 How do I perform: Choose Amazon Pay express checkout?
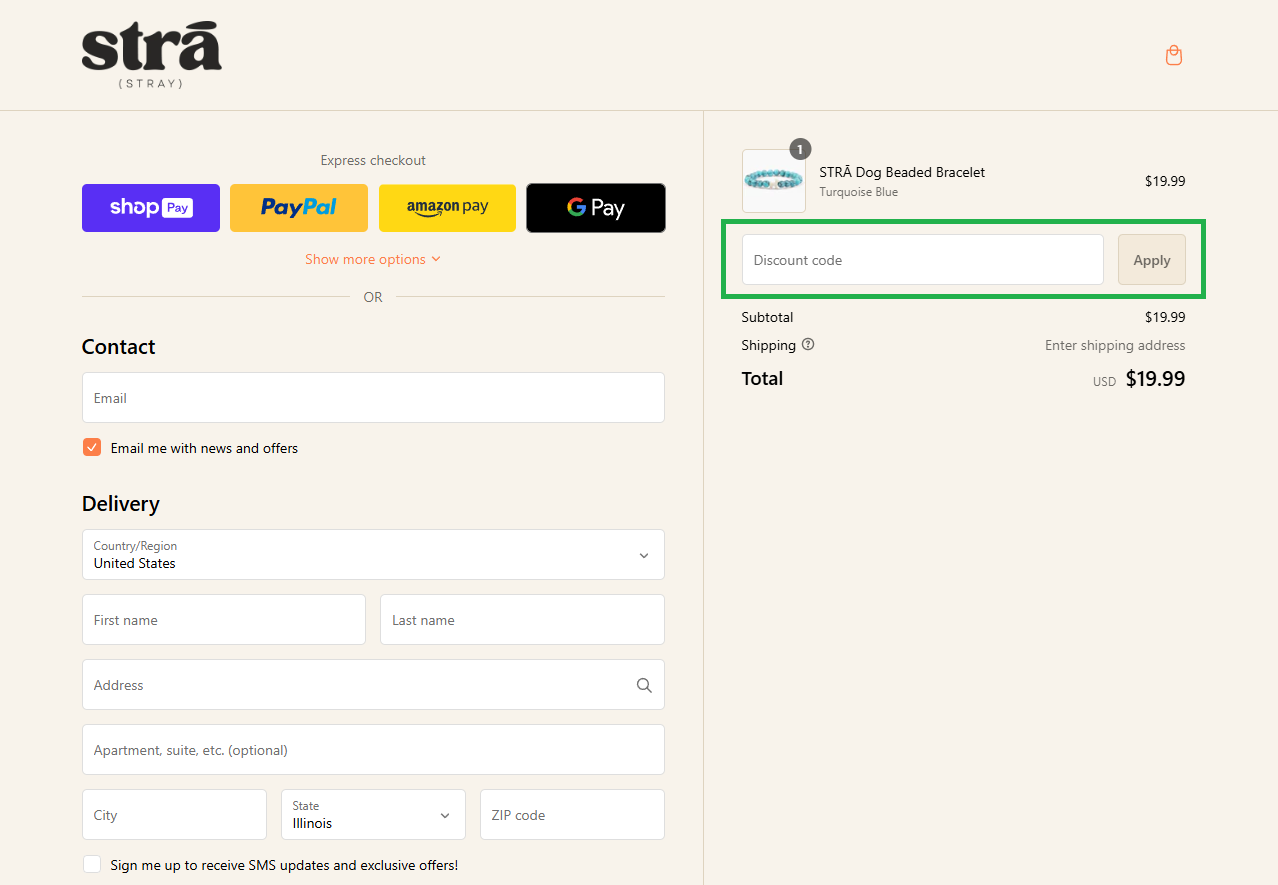(447, 208)
